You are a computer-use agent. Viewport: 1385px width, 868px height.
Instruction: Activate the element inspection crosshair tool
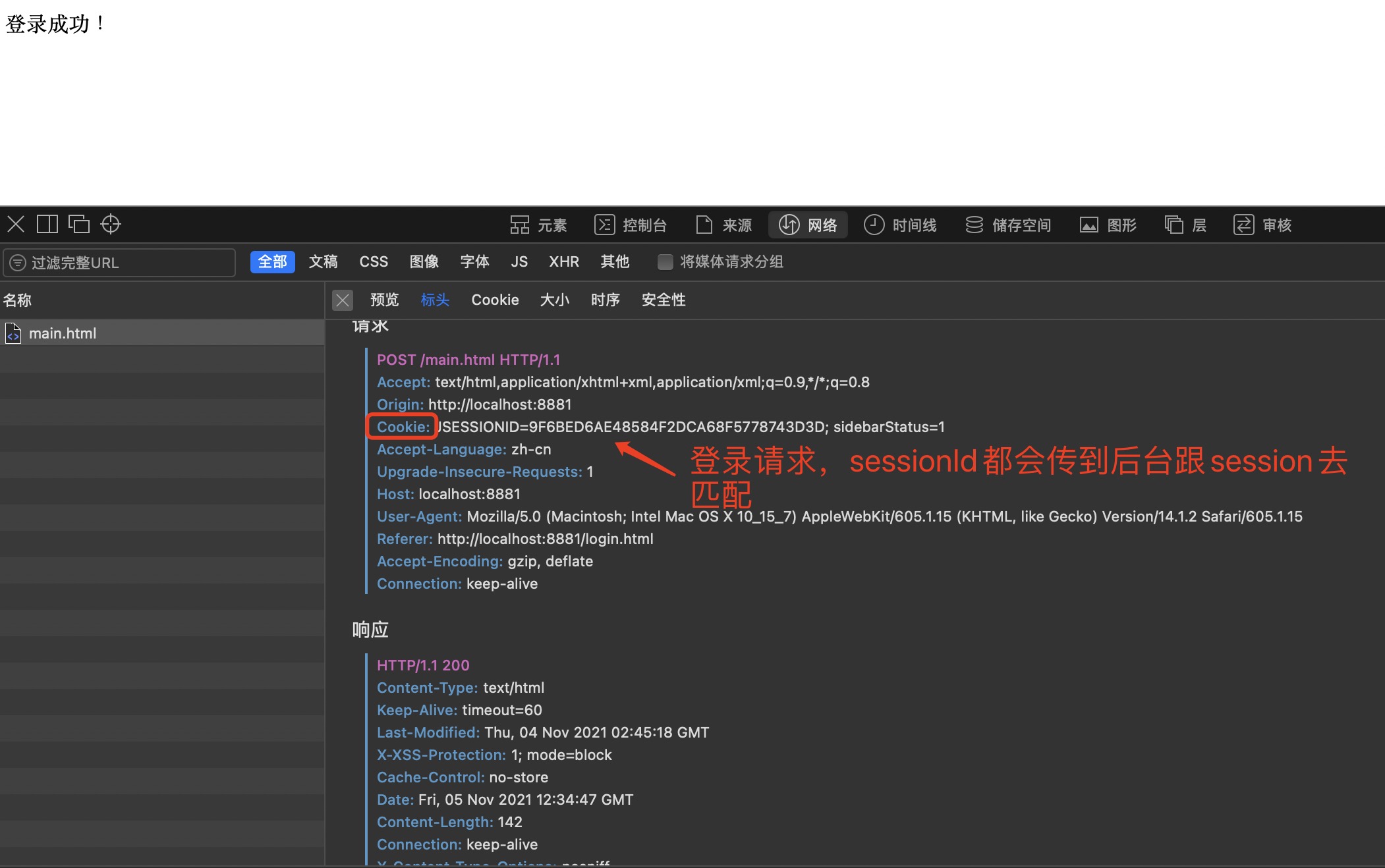[110, 224]
